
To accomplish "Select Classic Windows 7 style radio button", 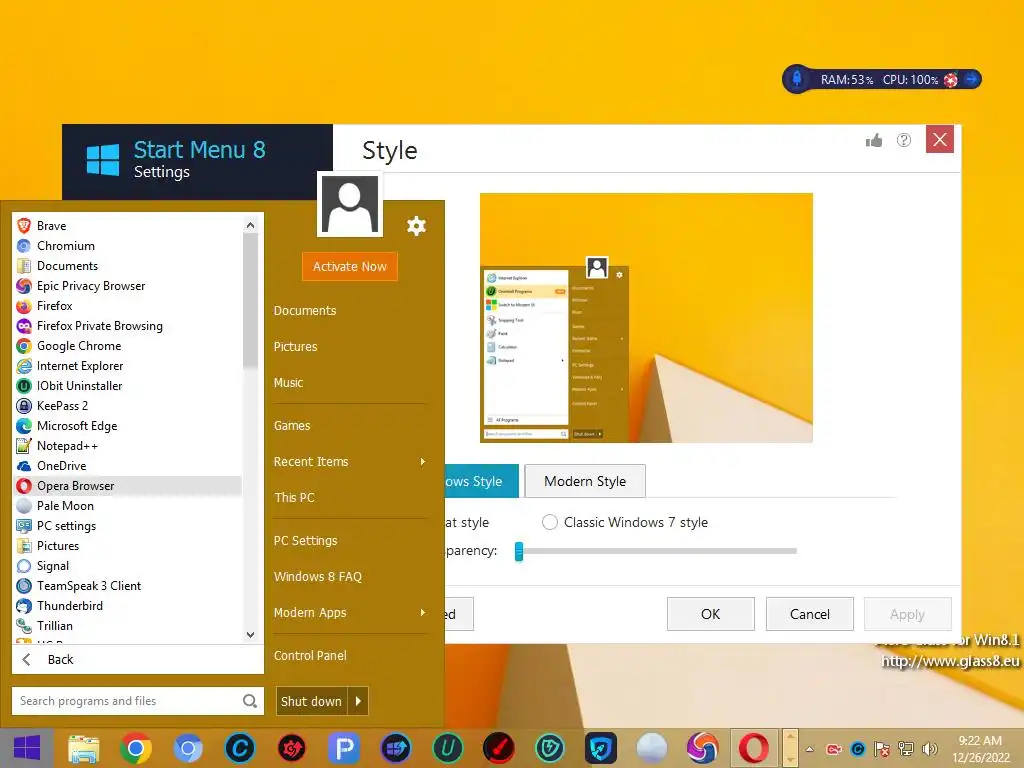I will coord(550,522).
